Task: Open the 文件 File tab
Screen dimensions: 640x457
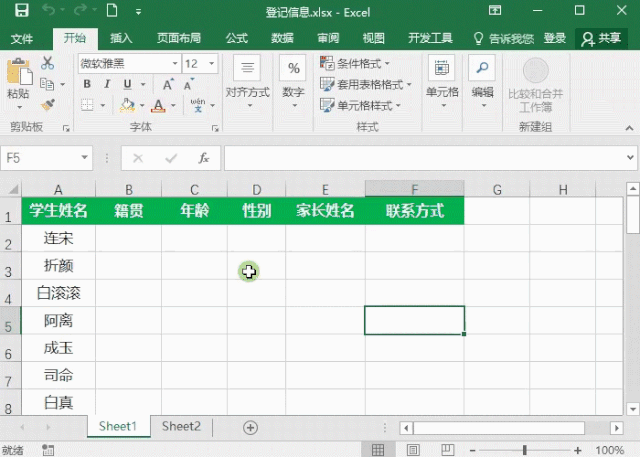Action: (22, 39)
